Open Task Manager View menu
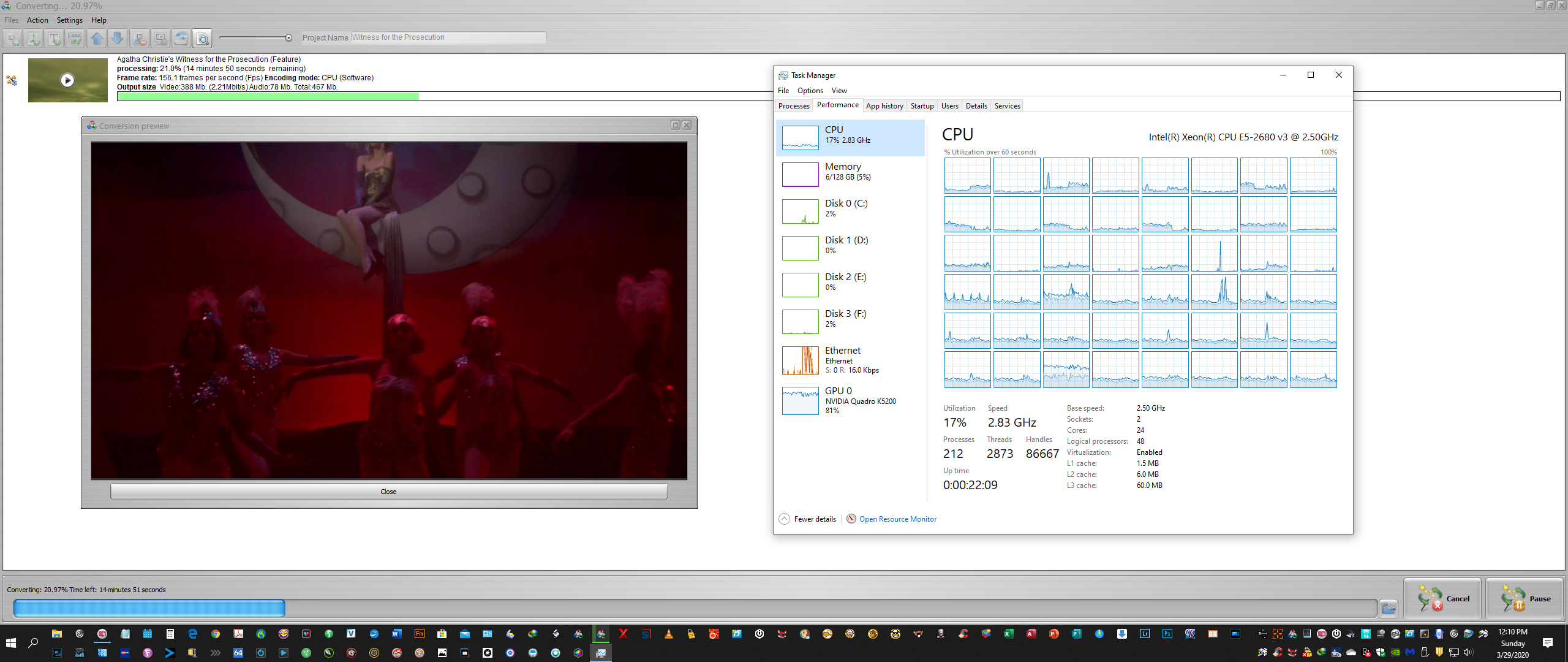Screen dimensions: 1568x662 pyautogui.click(x=839, y=91)
